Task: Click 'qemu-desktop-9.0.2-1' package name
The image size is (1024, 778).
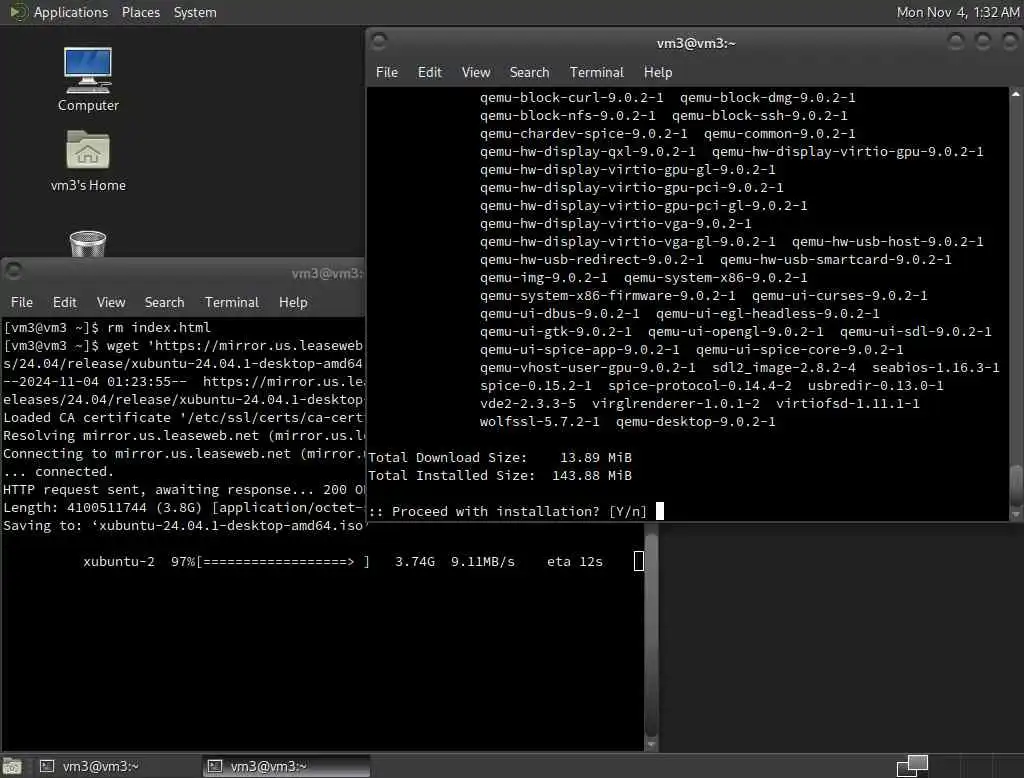Action: [x=695, y=421]
